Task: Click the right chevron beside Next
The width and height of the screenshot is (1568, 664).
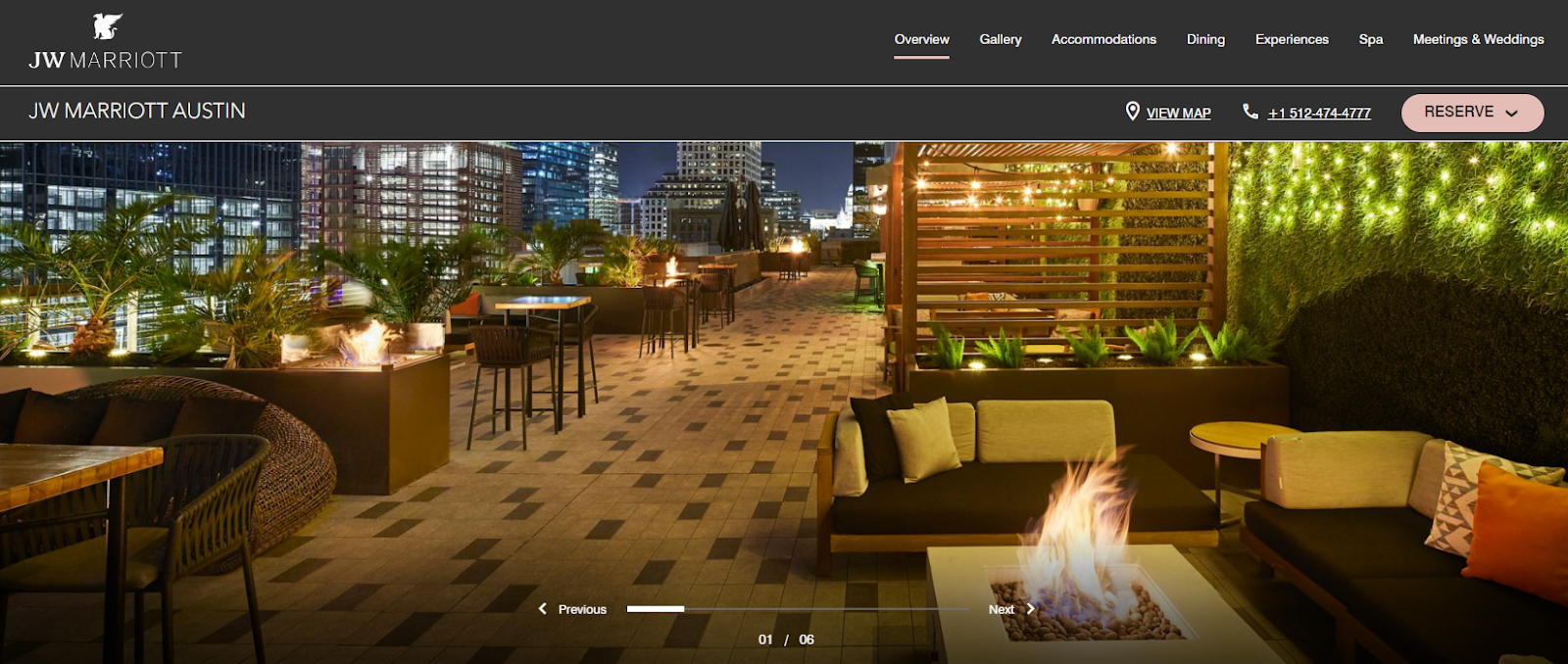Action: coord(1030,609)
